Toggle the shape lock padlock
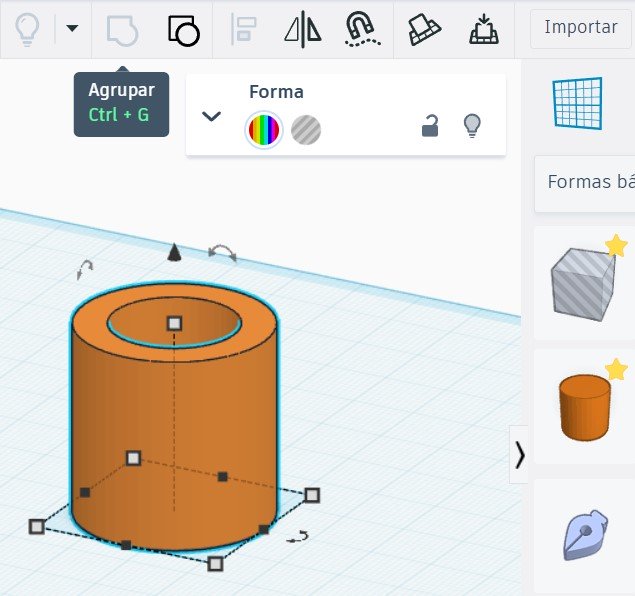The height and width of the screenshot is (596, 635). coord(430,126)
